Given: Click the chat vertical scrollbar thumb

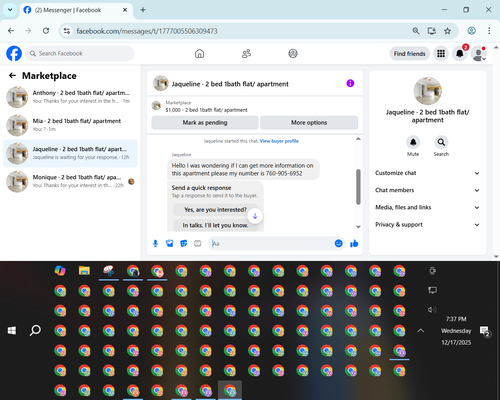Looking at the screenshot, I should pyautogui.click(x=358, y=187).
